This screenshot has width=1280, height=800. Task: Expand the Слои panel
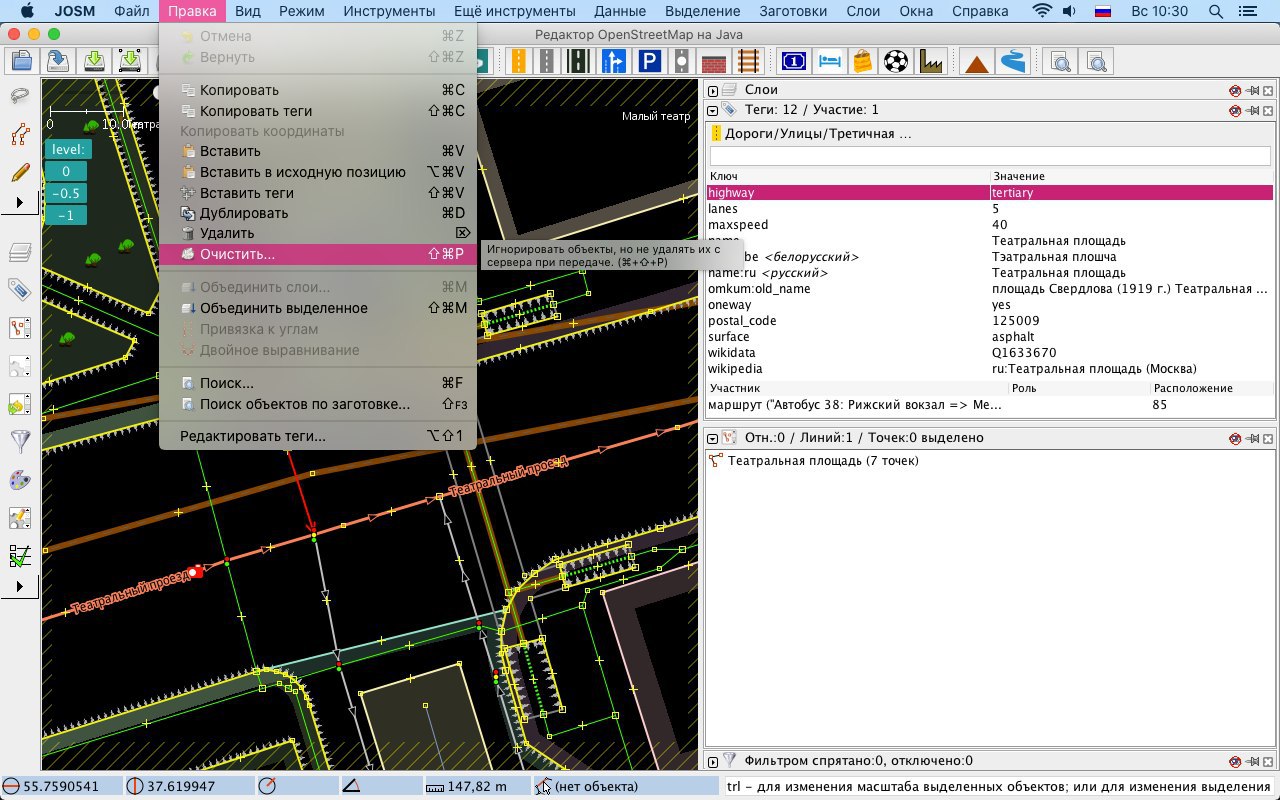(x=713, y=91)
